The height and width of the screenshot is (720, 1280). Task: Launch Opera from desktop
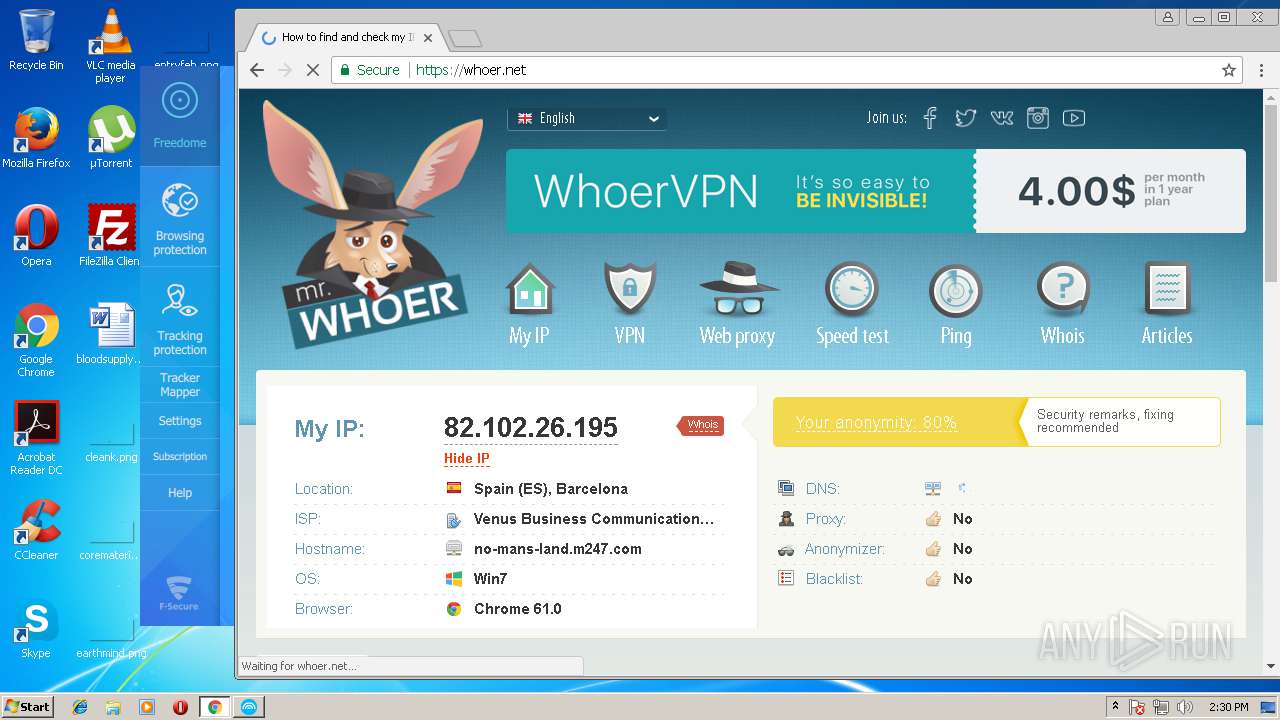tap(36, 236)
